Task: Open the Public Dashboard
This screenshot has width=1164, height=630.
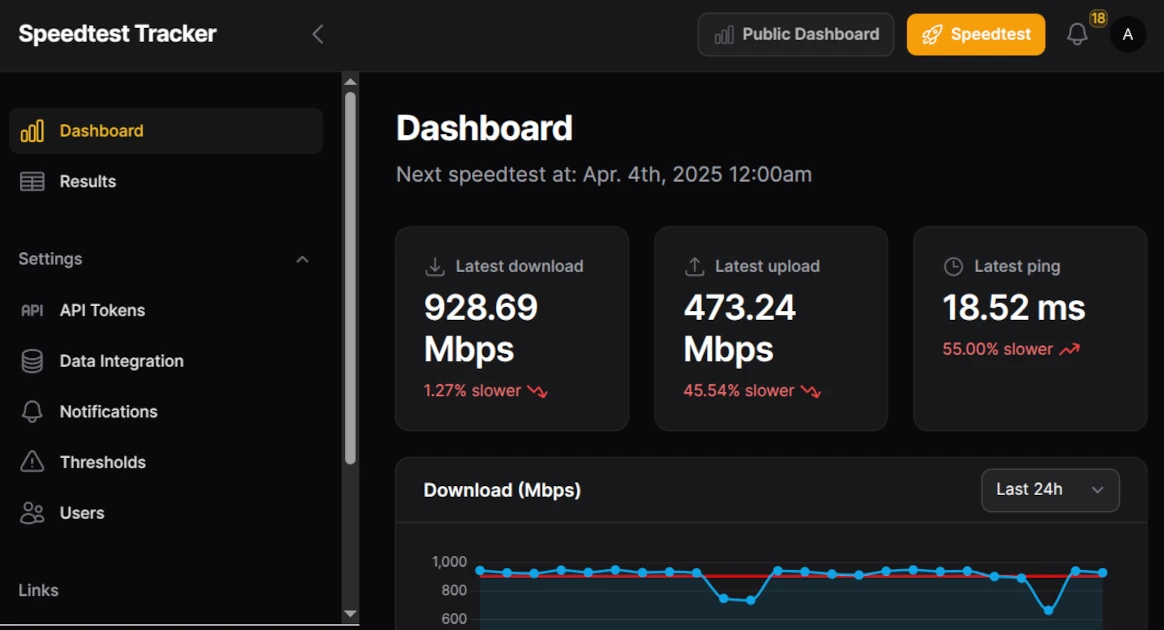Action: pos(795,34)
